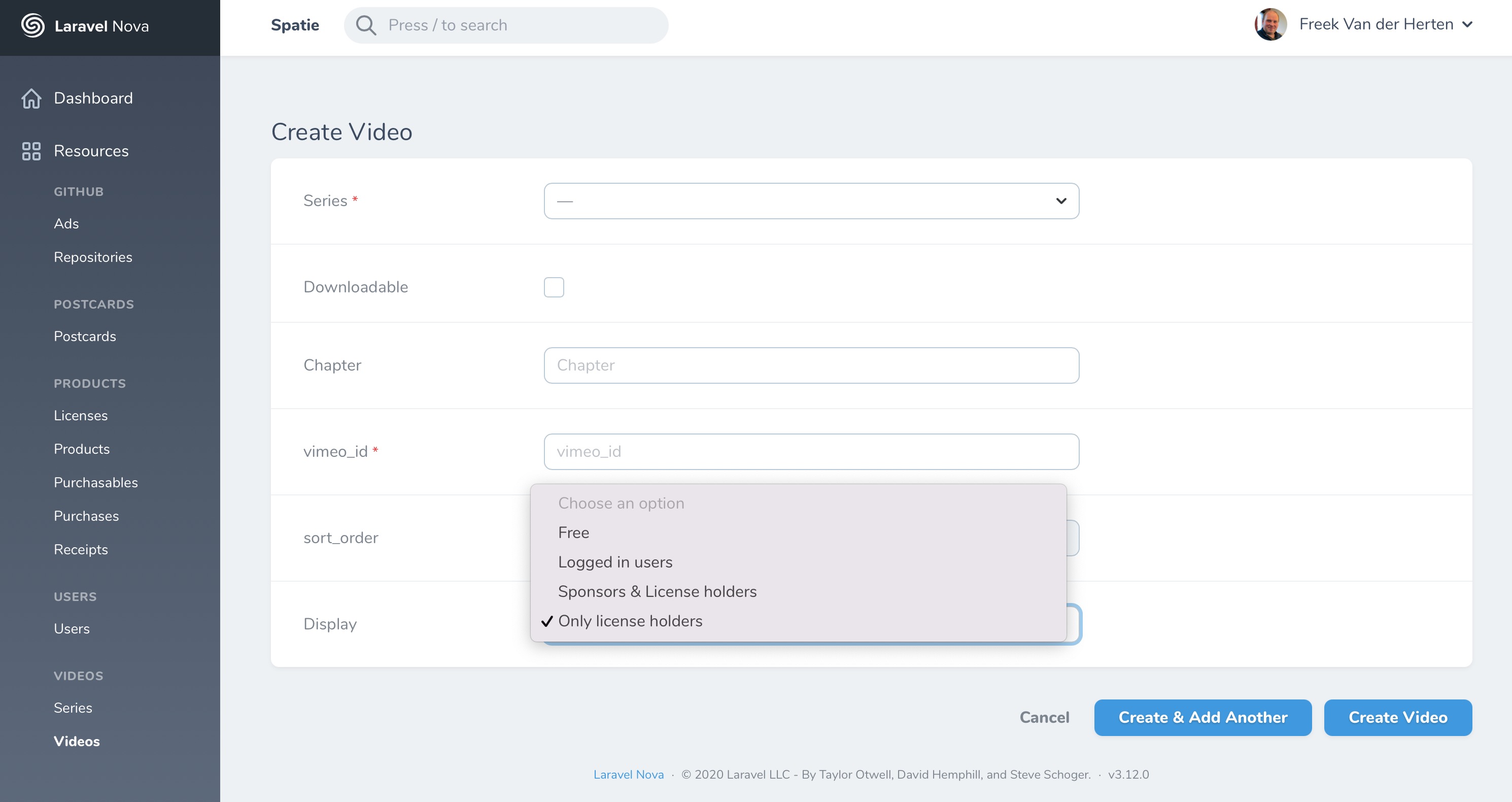Viewport: 1512px width, 802px height.
Task: Click the Choose an option placeholder entry
Action: coord(798,503)
